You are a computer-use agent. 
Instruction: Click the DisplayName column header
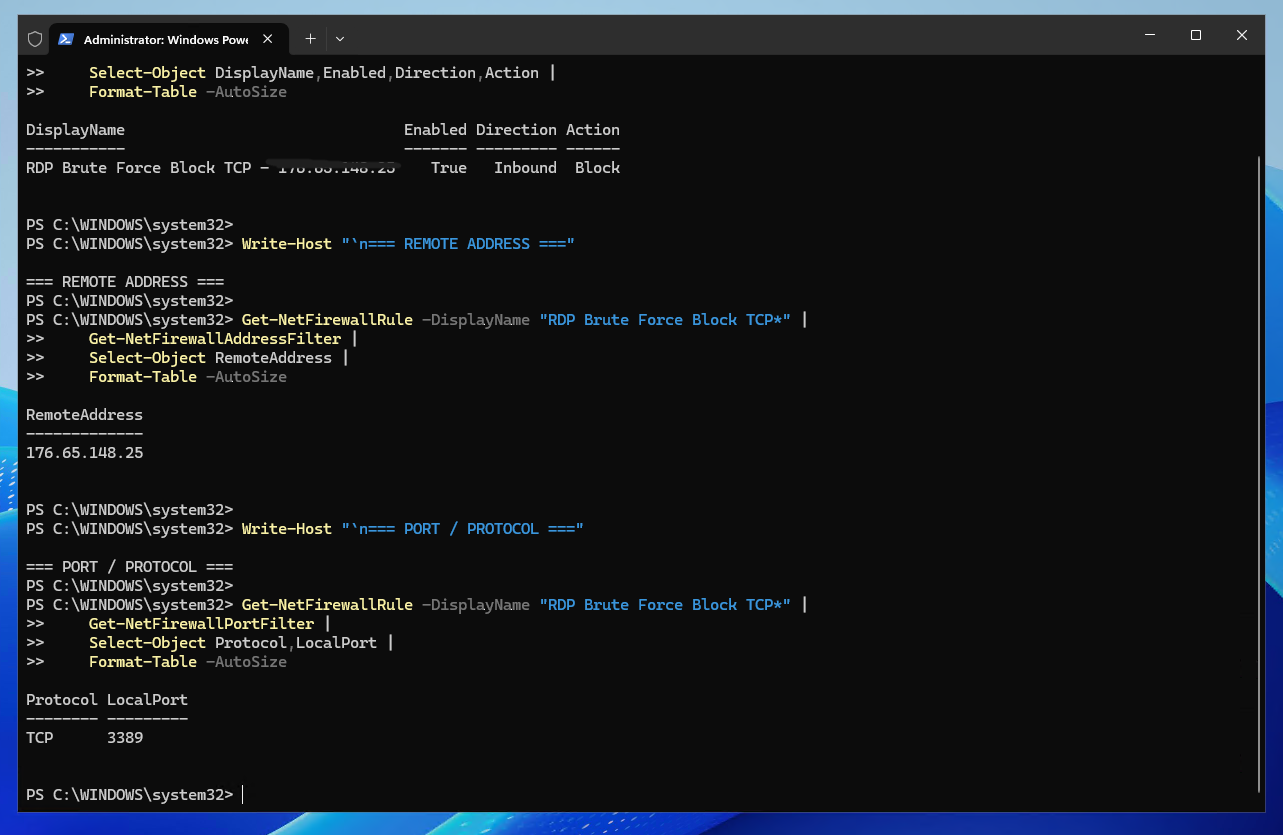(x=76, y=130)
